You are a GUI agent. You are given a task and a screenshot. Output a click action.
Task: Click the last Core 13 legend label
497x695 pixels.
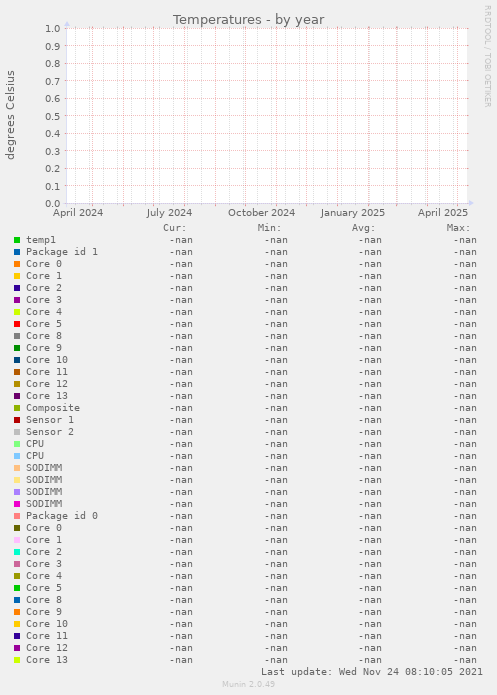47,660
